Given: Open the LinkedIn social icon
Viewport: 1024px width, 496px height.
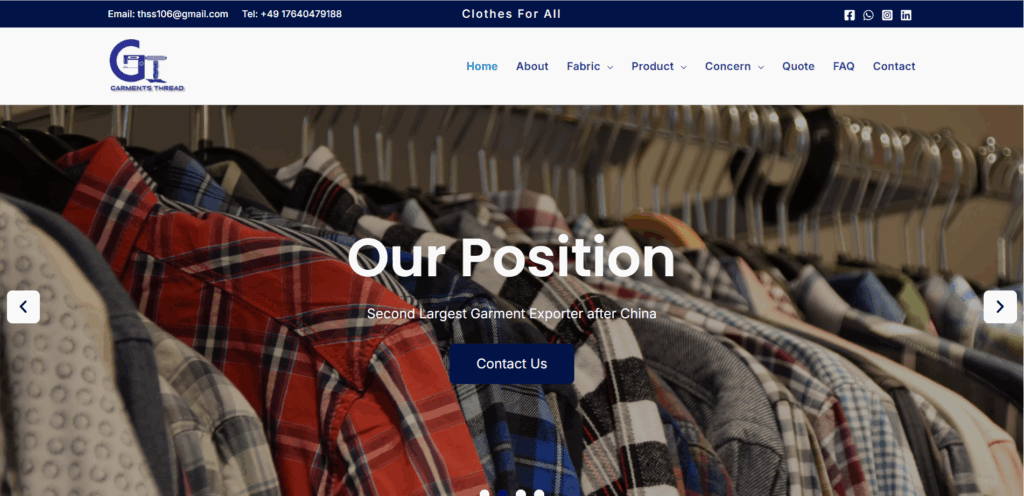Looking at the screenshot, I should point(906,15).
